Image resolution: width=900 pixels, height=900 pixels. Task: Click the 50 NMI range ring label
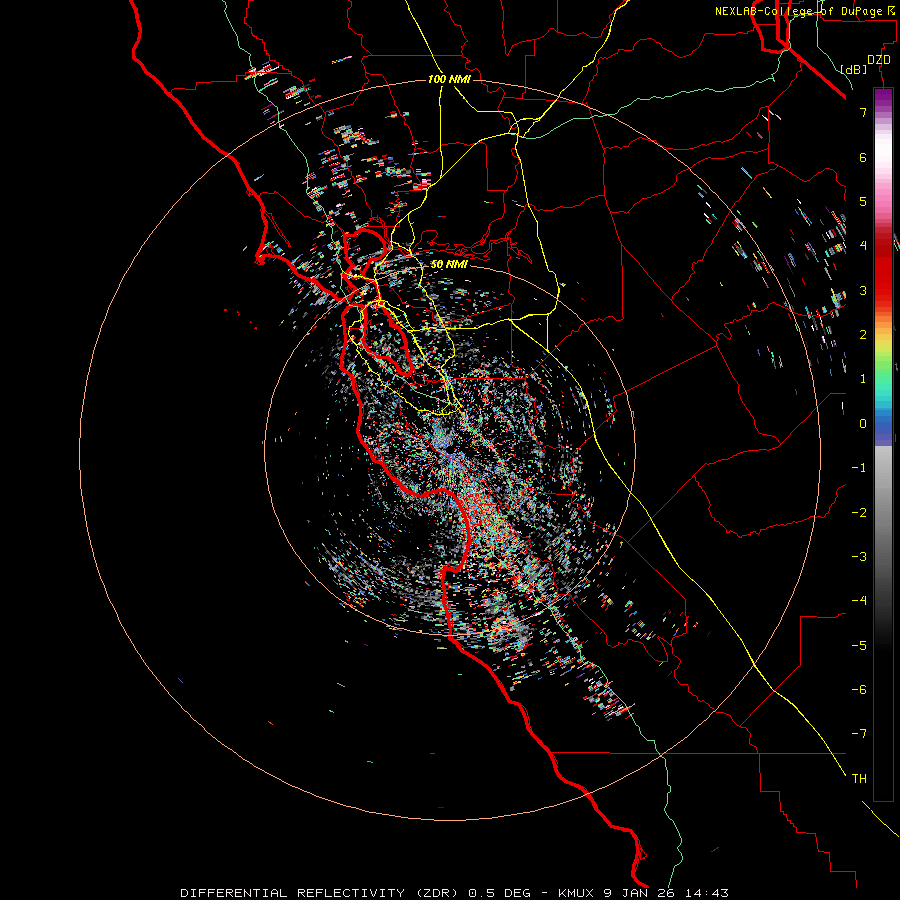pyautogui.click(x=449, y=265)
